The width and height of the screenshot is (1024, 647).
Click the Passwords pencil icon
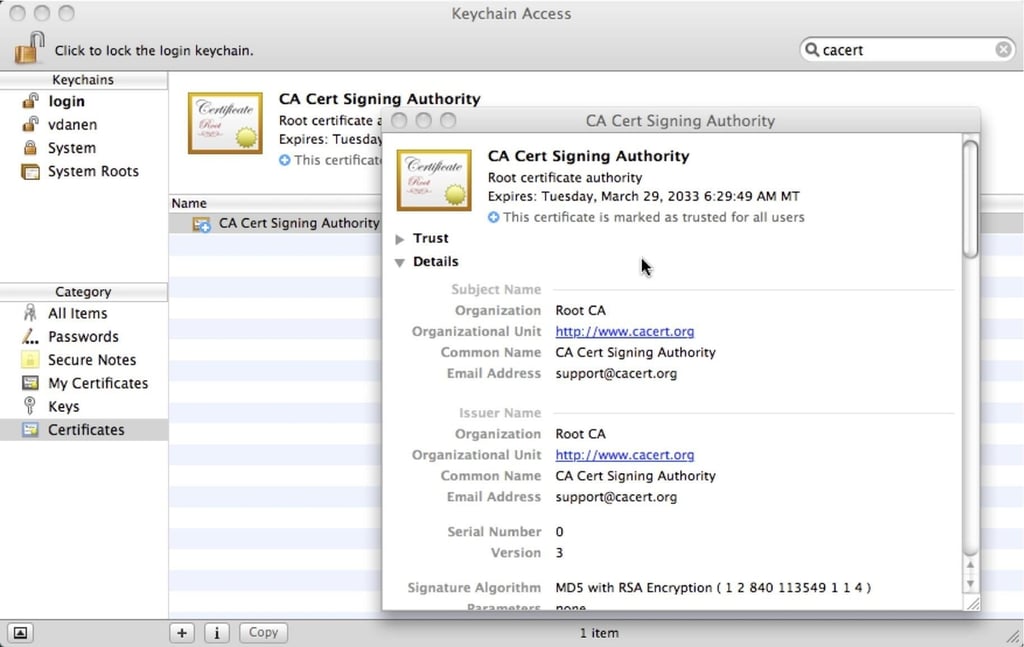point(30,336)
